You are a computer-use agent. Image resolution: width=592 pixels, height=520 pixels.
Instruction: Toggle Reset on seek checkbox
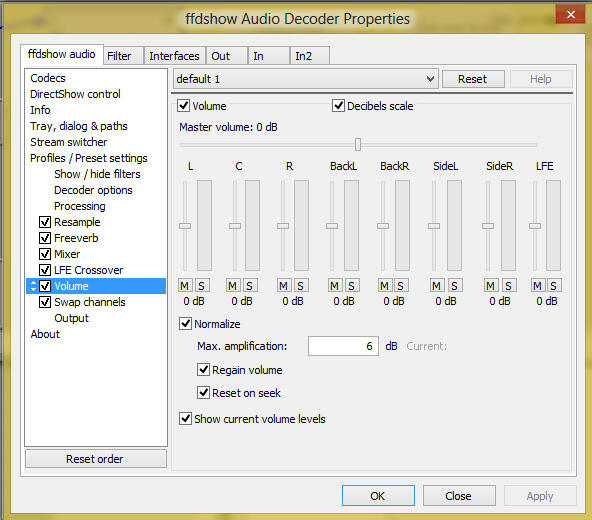click(x=204, y=393)
